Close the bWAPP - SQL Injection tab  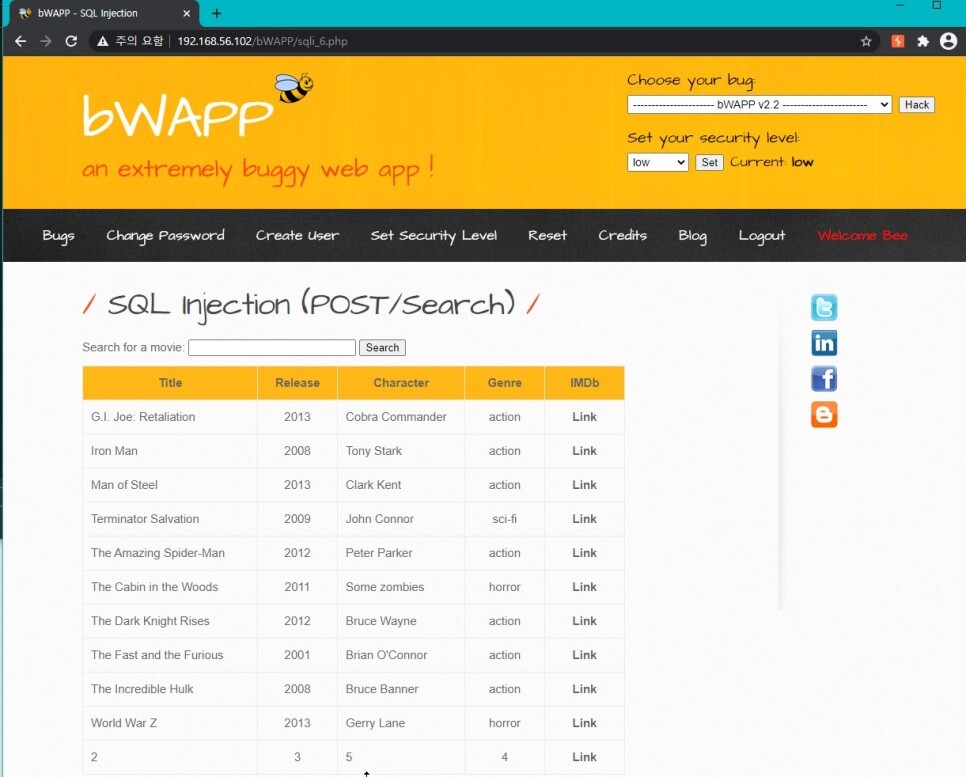[x=187, y=13]
